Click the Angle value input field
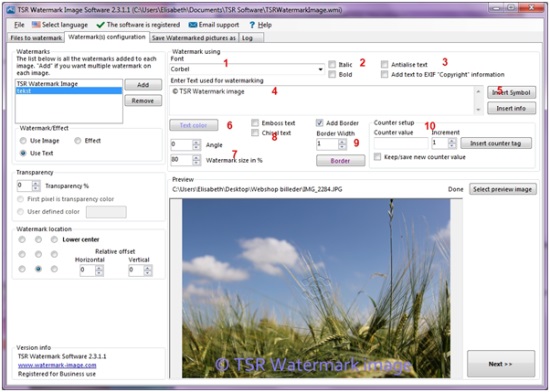The image size is (550, 392). 181,145
